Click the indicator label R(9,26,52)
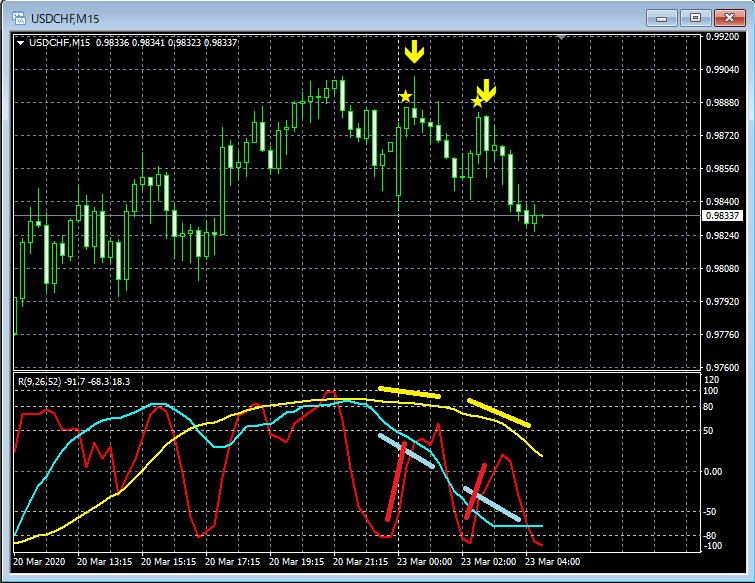755x583 pixels. pos(39,382)
